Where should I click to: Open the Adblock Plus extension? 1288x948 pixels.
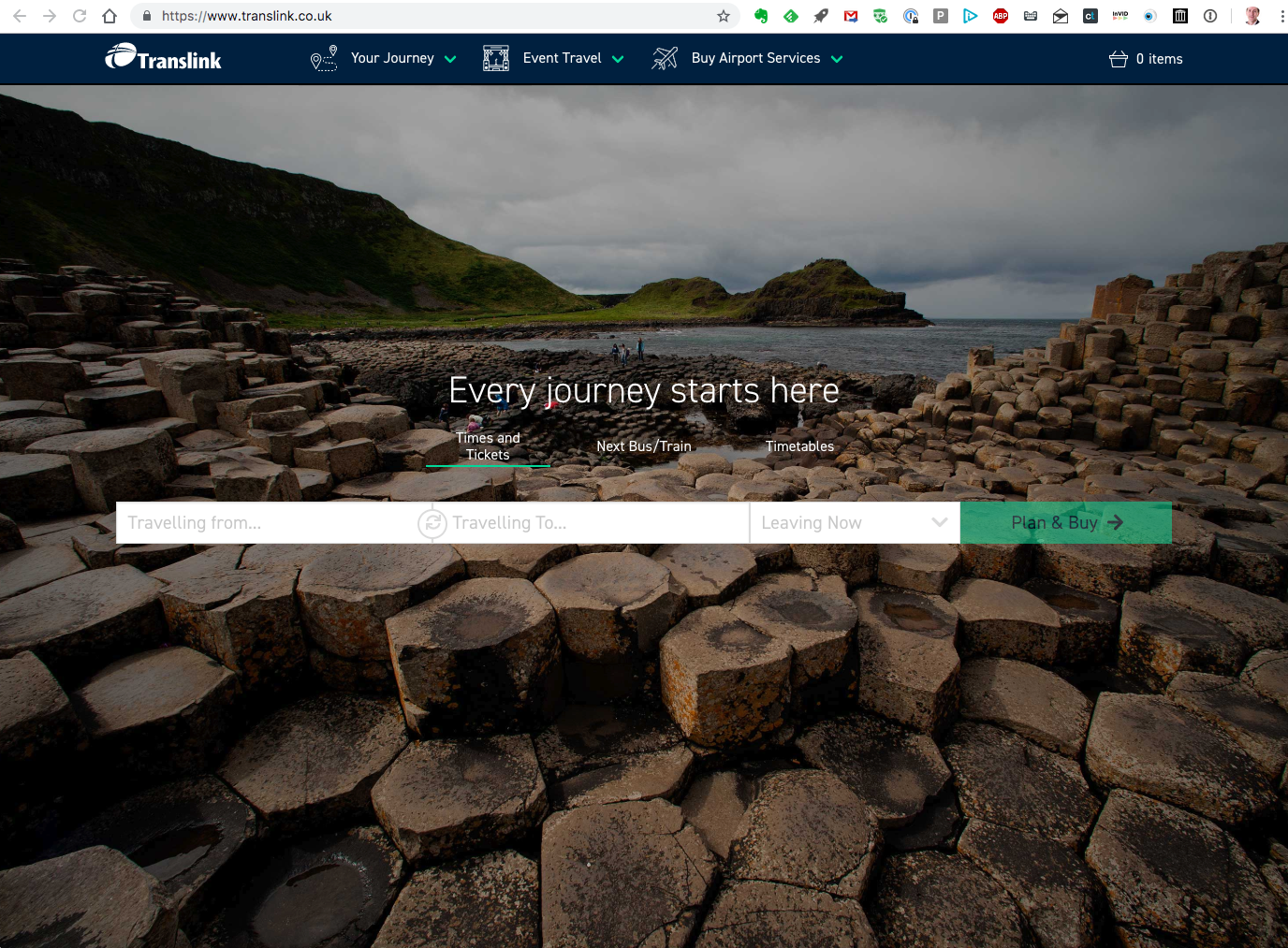click(1001, 16)
